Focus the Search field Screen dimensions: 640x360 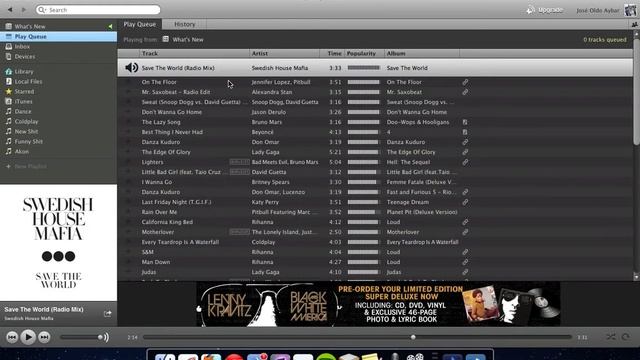pos(98,10)
